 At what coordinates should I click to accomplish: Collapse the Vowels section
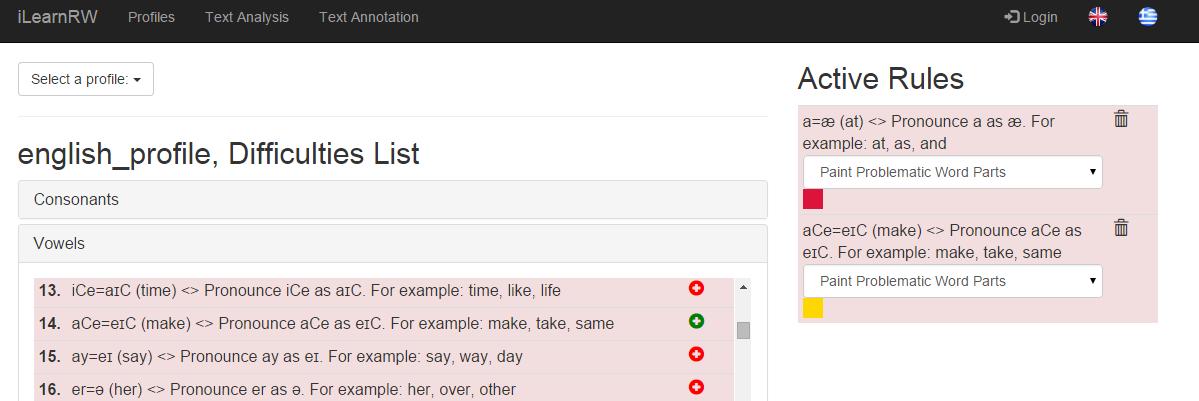coord(392,243)
